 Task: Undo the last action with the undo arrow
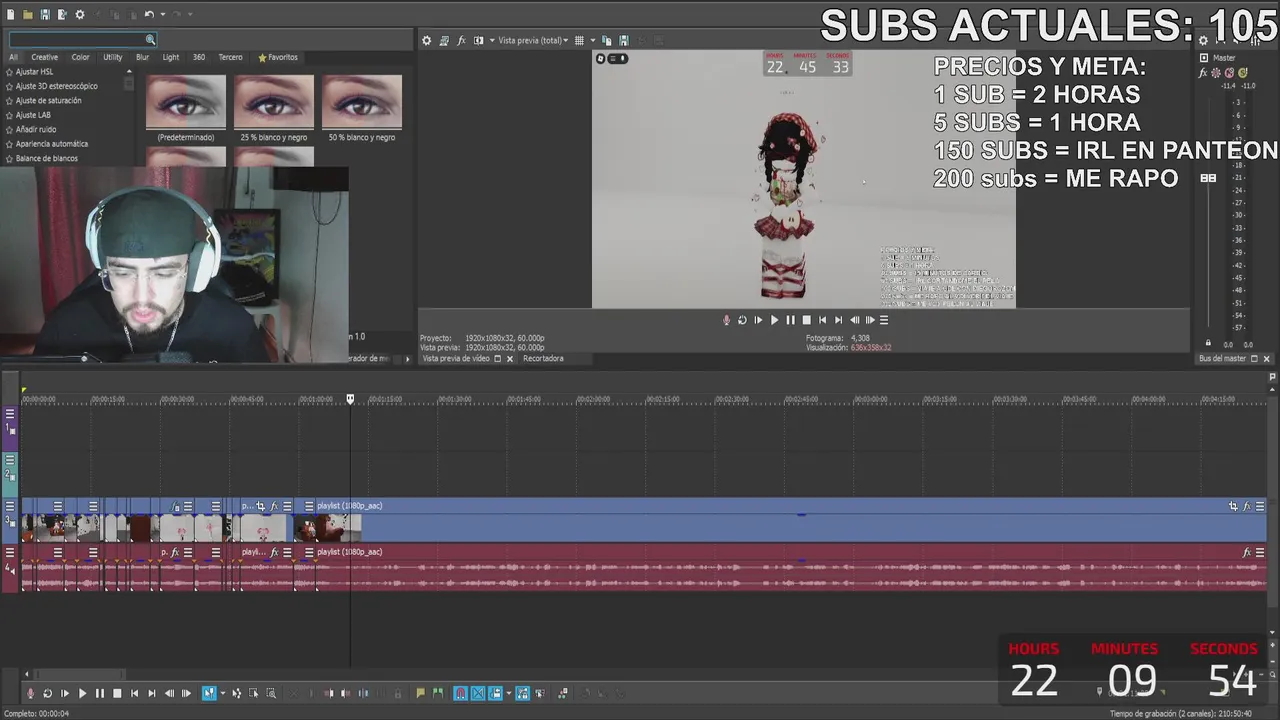[148, 14]
